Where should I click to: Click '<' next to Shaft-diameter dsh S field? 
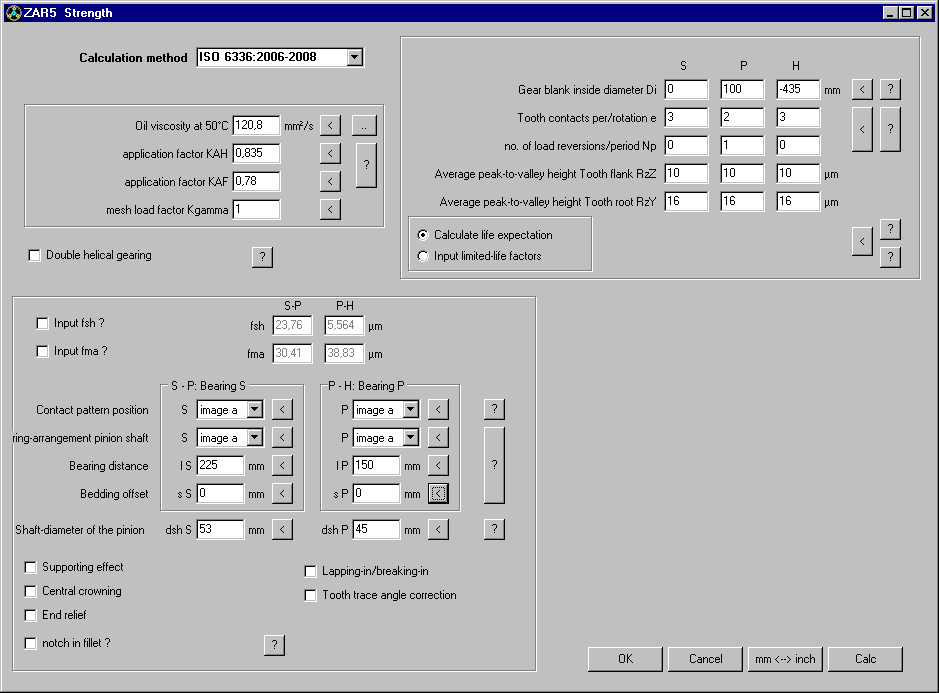pos(283,529)
